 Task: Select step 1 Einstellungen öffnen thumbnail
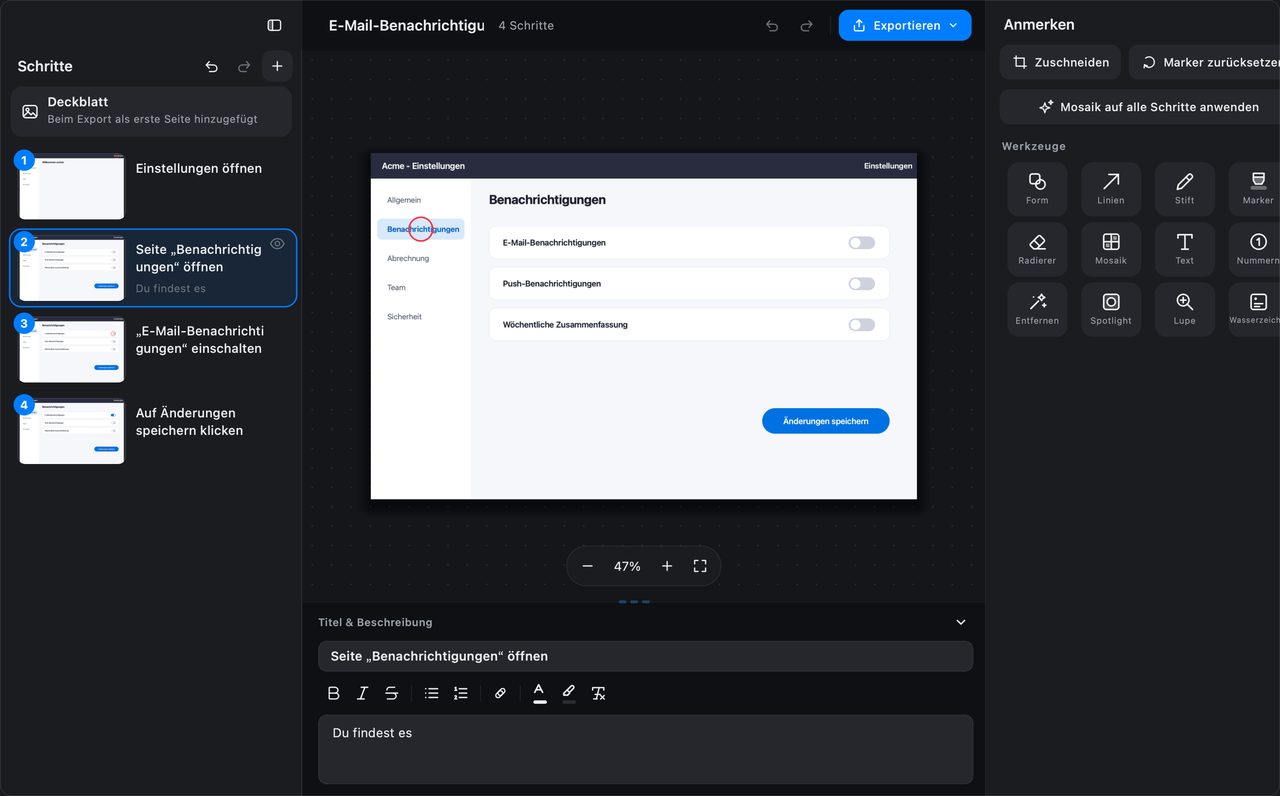point(72,186)
